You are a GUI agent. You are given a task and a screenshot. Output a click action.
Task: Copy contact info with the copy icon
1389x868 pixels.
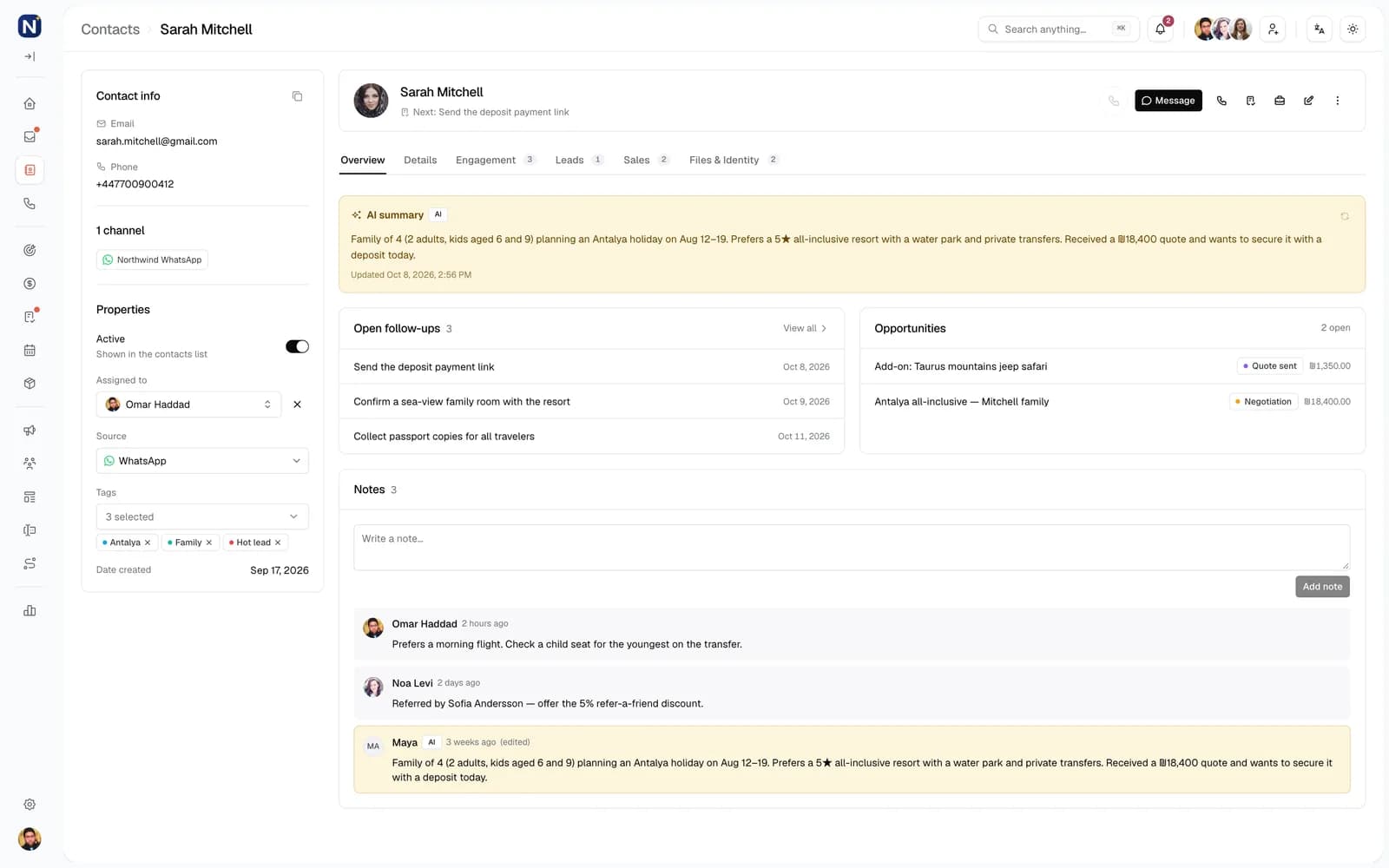297,96
